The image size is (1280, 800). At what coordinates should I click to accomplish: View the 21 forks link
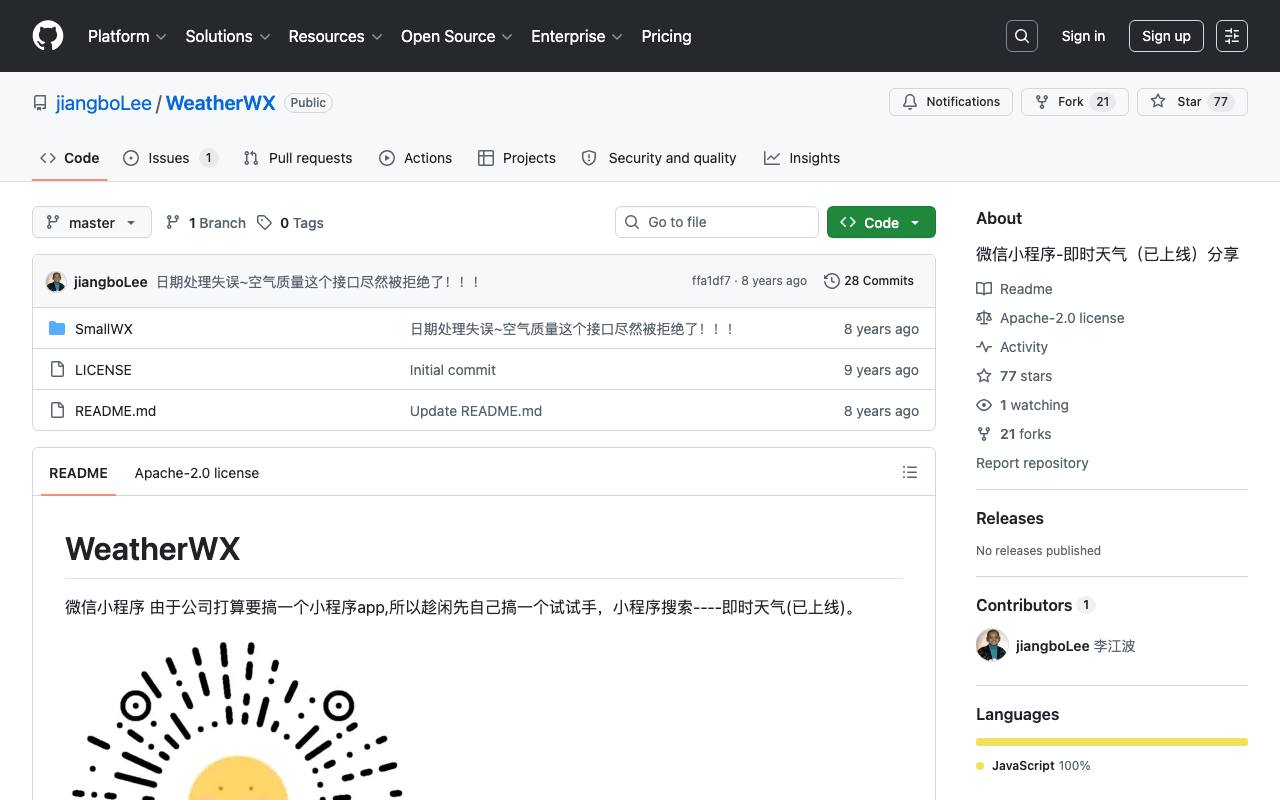pyautogui.click(x=1013, y=434)
